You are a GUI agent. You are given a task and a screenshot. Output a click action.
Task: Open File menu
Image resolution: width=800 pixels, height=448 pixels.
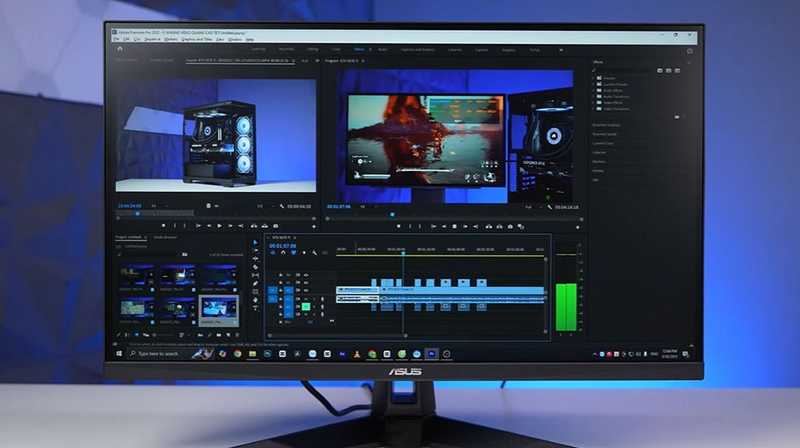point(116,39)
